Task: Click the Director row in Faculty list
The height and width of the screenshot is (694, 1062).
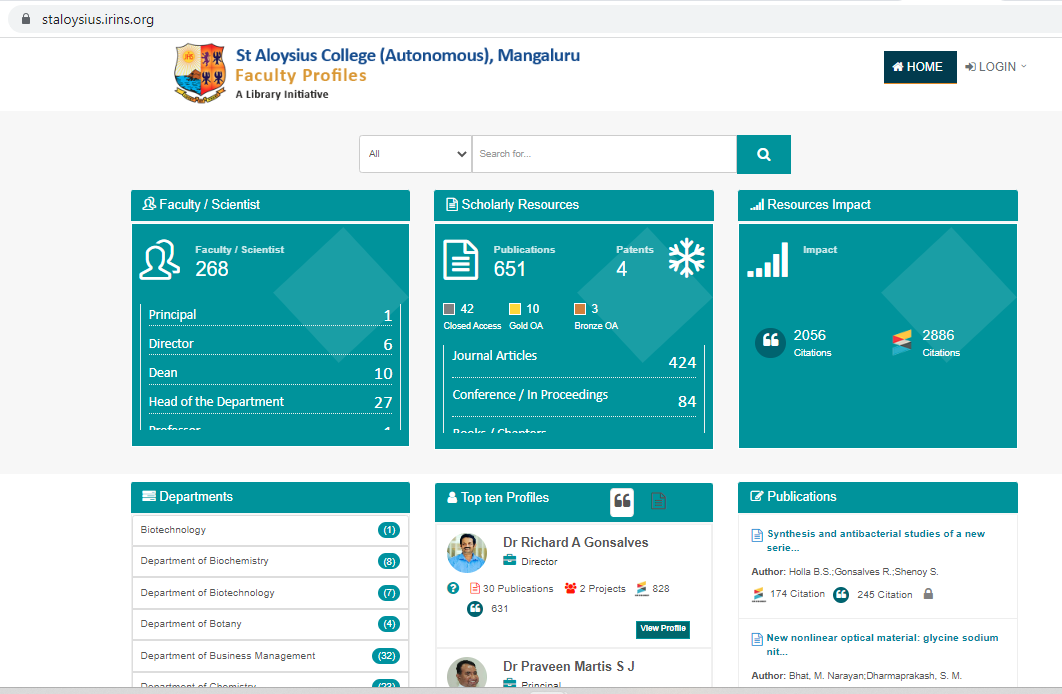Action: 270,344
